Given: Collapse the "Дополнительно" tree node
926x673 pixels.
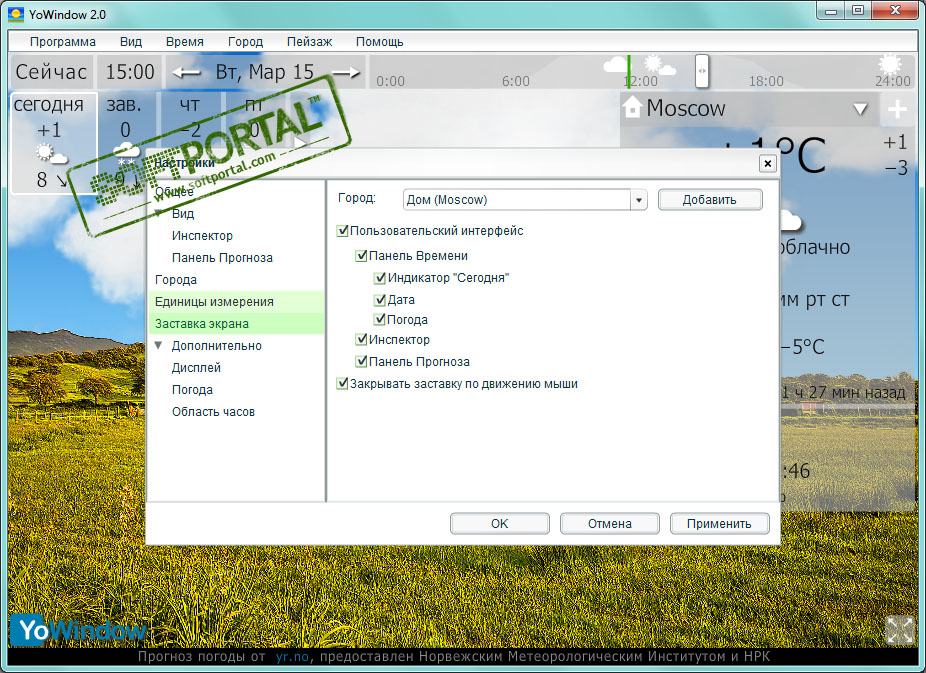Looking at the screenshot, I should (x=158, y=345).
